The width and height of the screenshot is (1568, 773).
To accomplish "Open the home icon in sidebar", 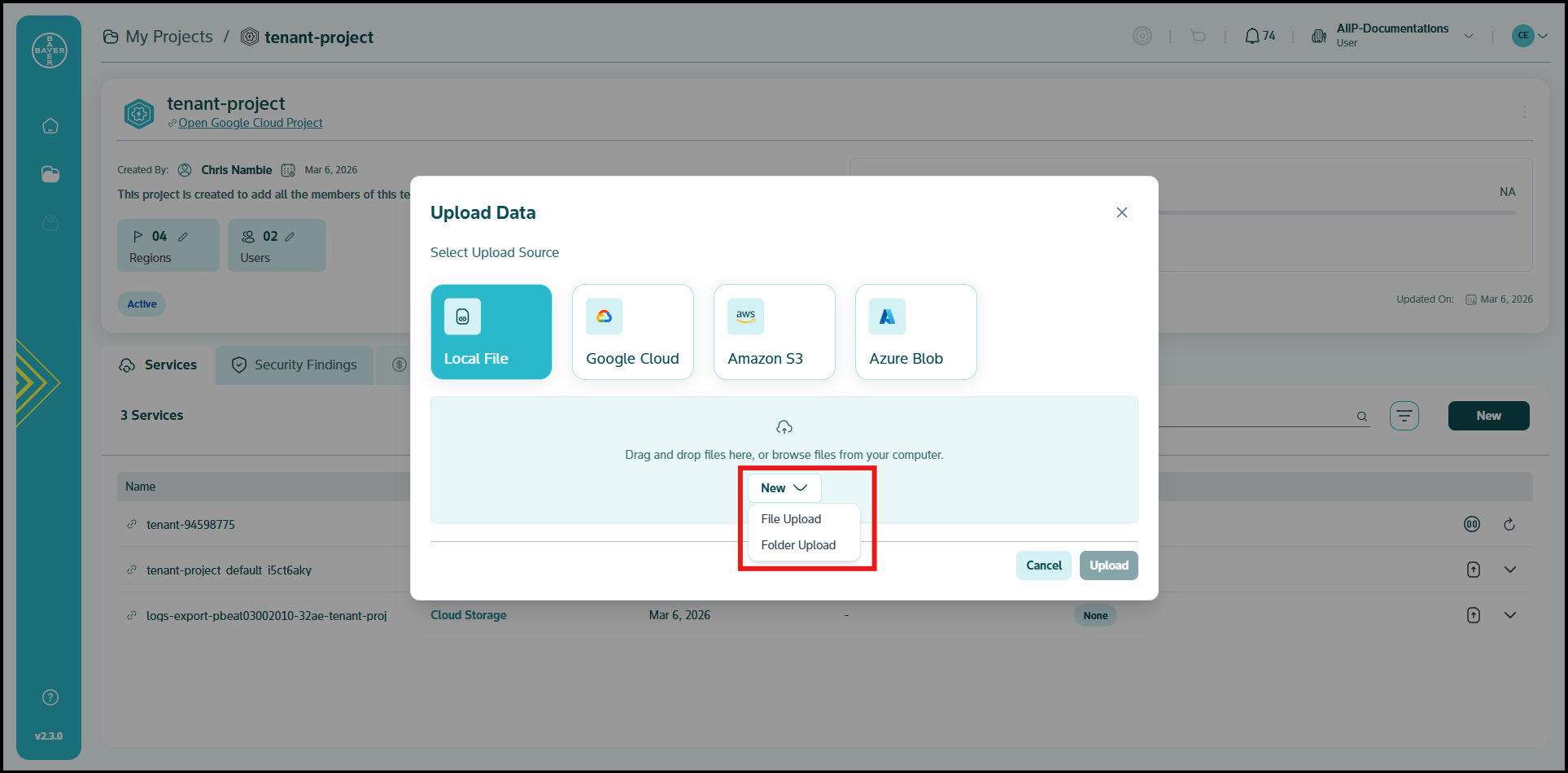I will point(50,126).
